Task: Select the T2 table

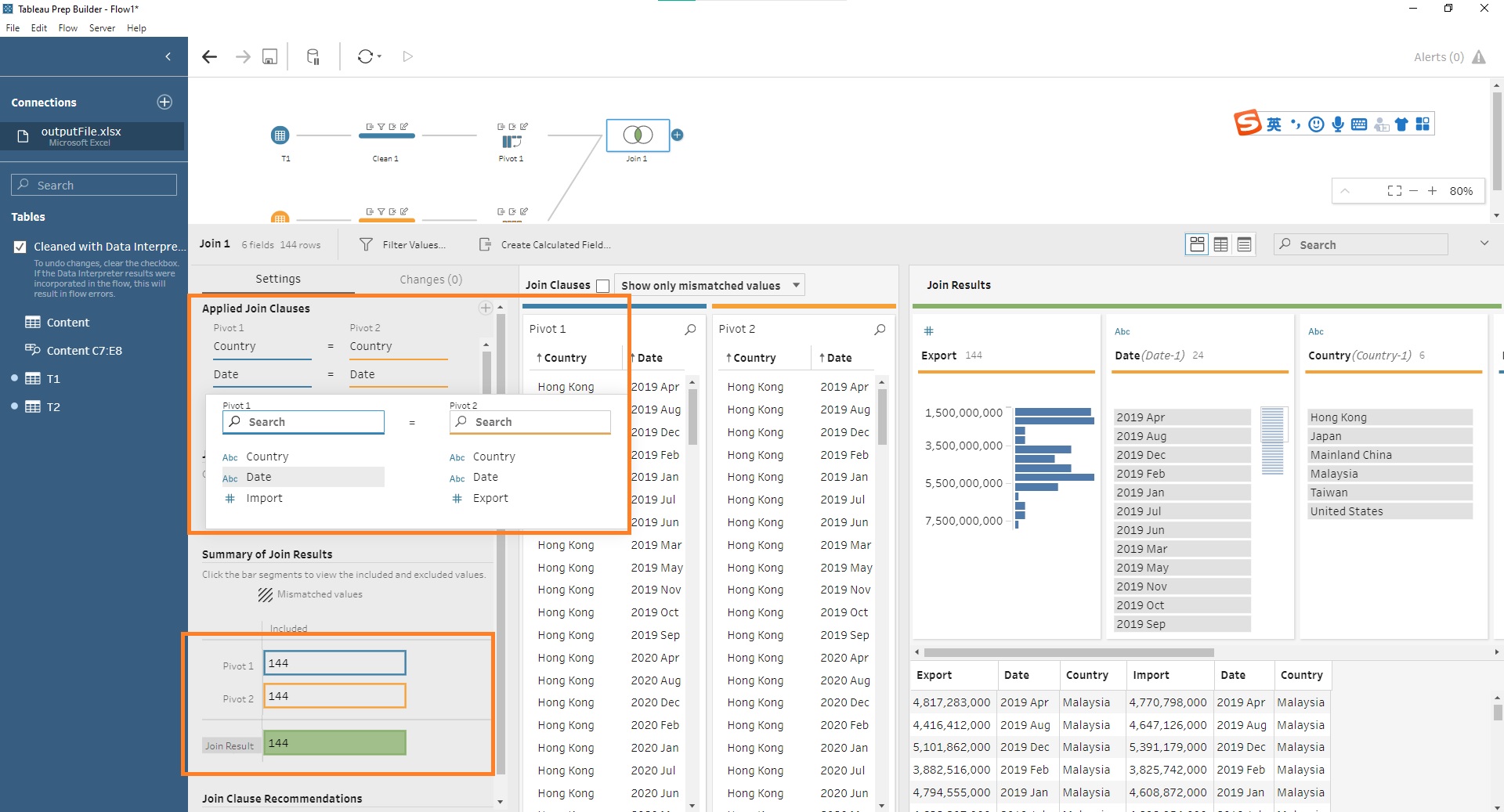Action: coord(52,407)
